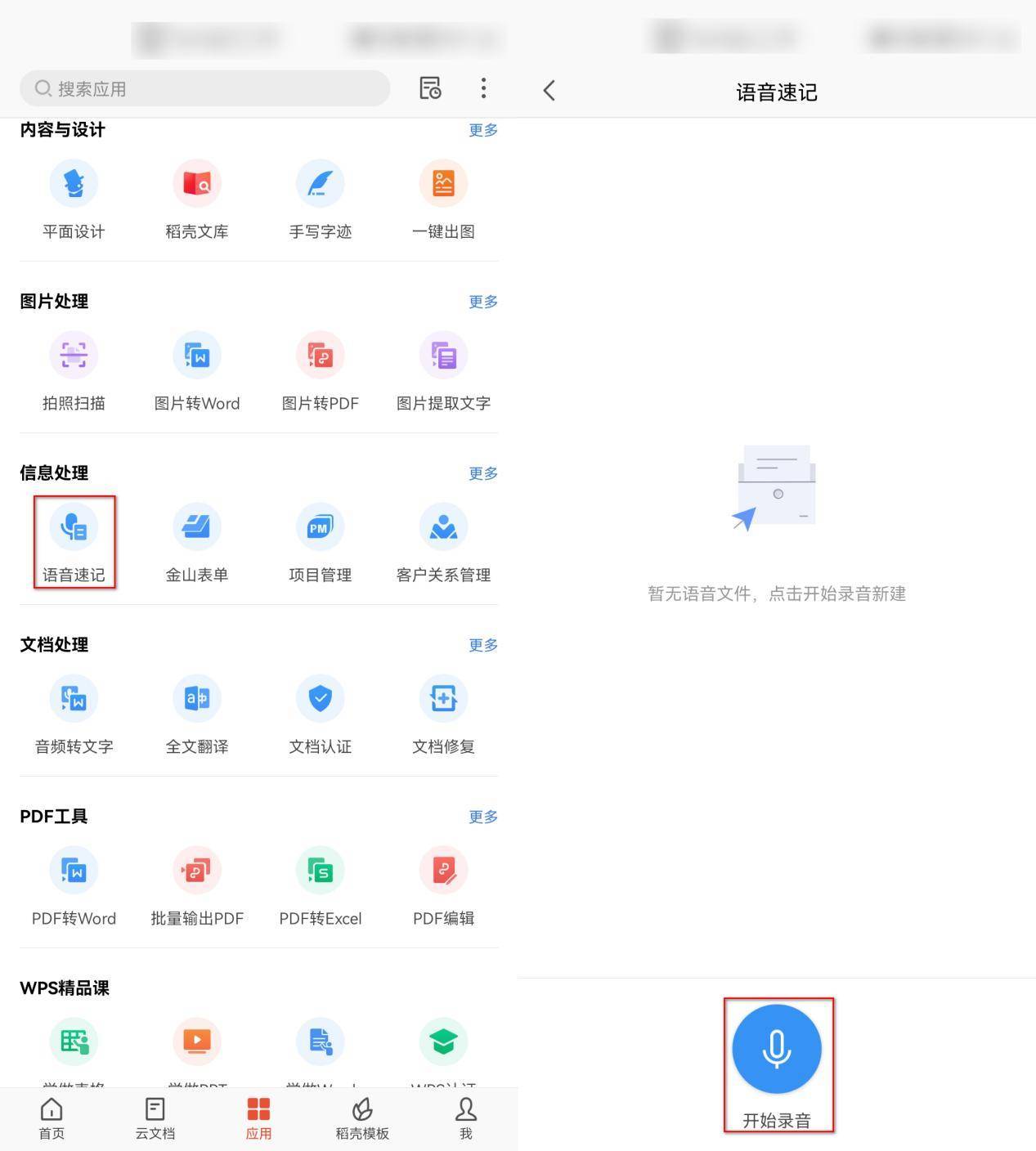Click the PDF工具 section heading
The image size is (1036, 1151).
point(54,816)
